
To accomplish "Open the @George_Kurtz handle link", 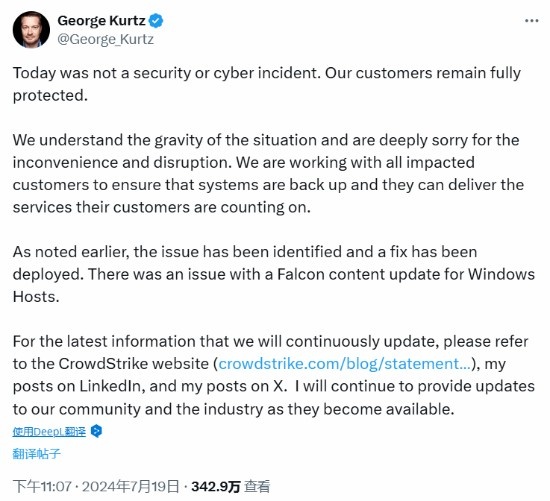I will tap(105, 39).
